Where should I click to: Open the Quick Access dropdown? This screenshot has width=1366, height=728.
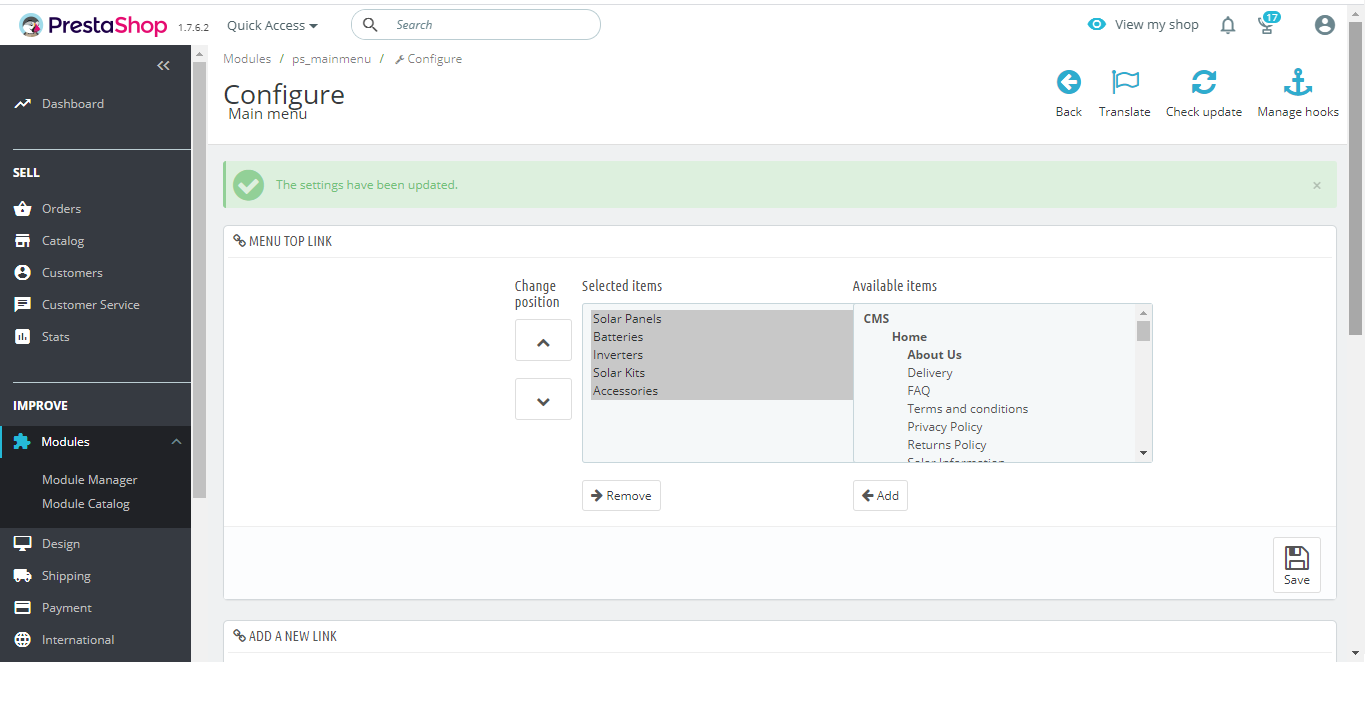[272, 25]
